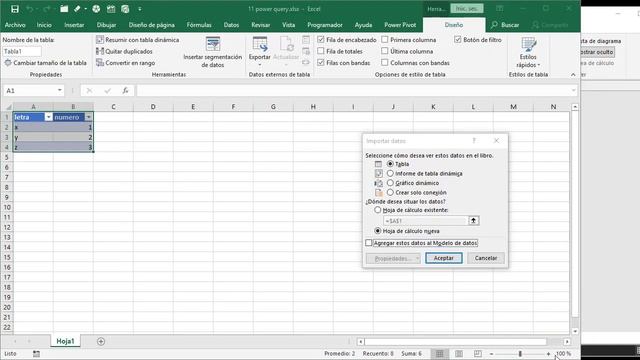The width and height of the screenshot is (640, 360).
Task: Enable the Fila de totales checkbox
Action: [320, 51]
